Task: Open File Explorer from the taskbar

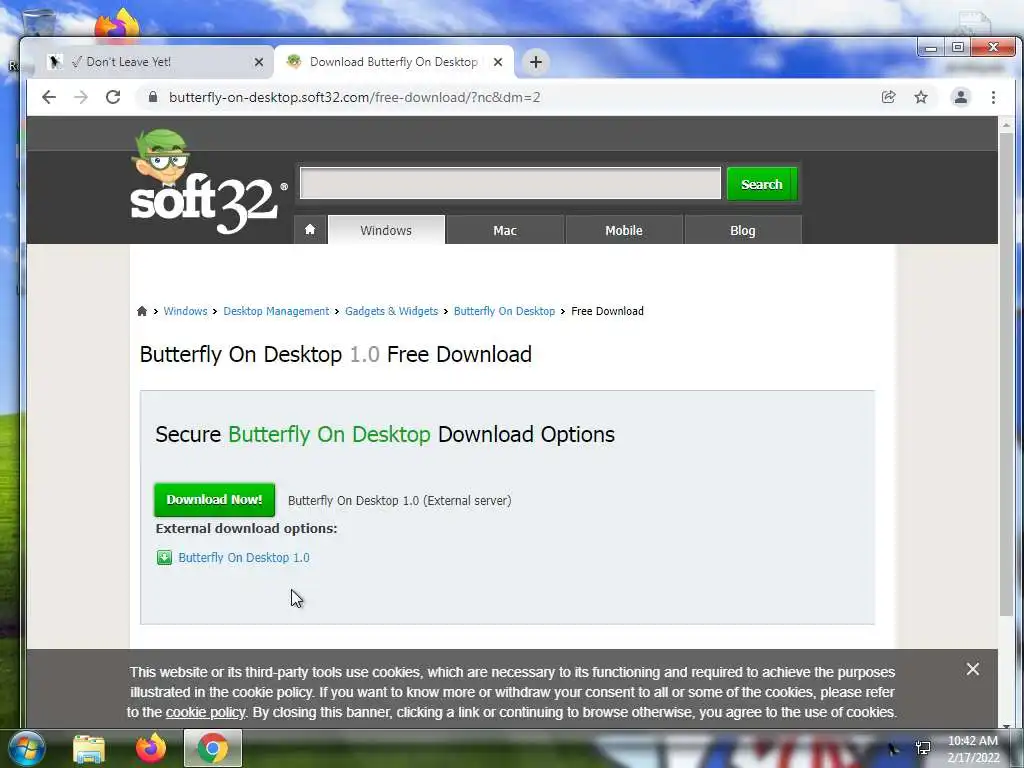Action: (x=89, y=748)
